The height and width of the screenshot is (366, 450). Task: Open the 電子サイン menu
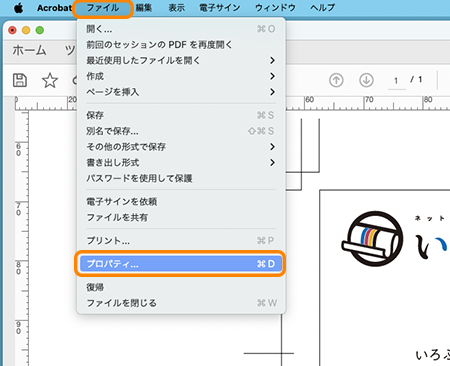[219, 8]
